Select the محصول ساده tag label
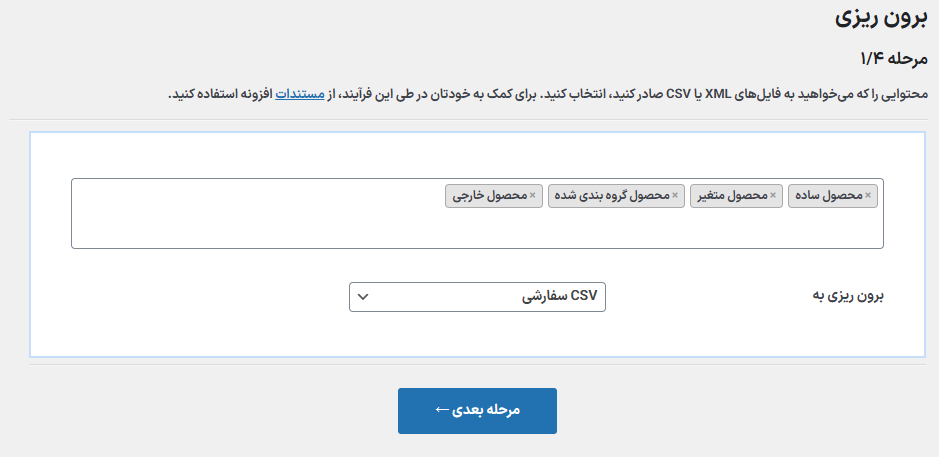939x457 pixels. (x=828, y=195)
